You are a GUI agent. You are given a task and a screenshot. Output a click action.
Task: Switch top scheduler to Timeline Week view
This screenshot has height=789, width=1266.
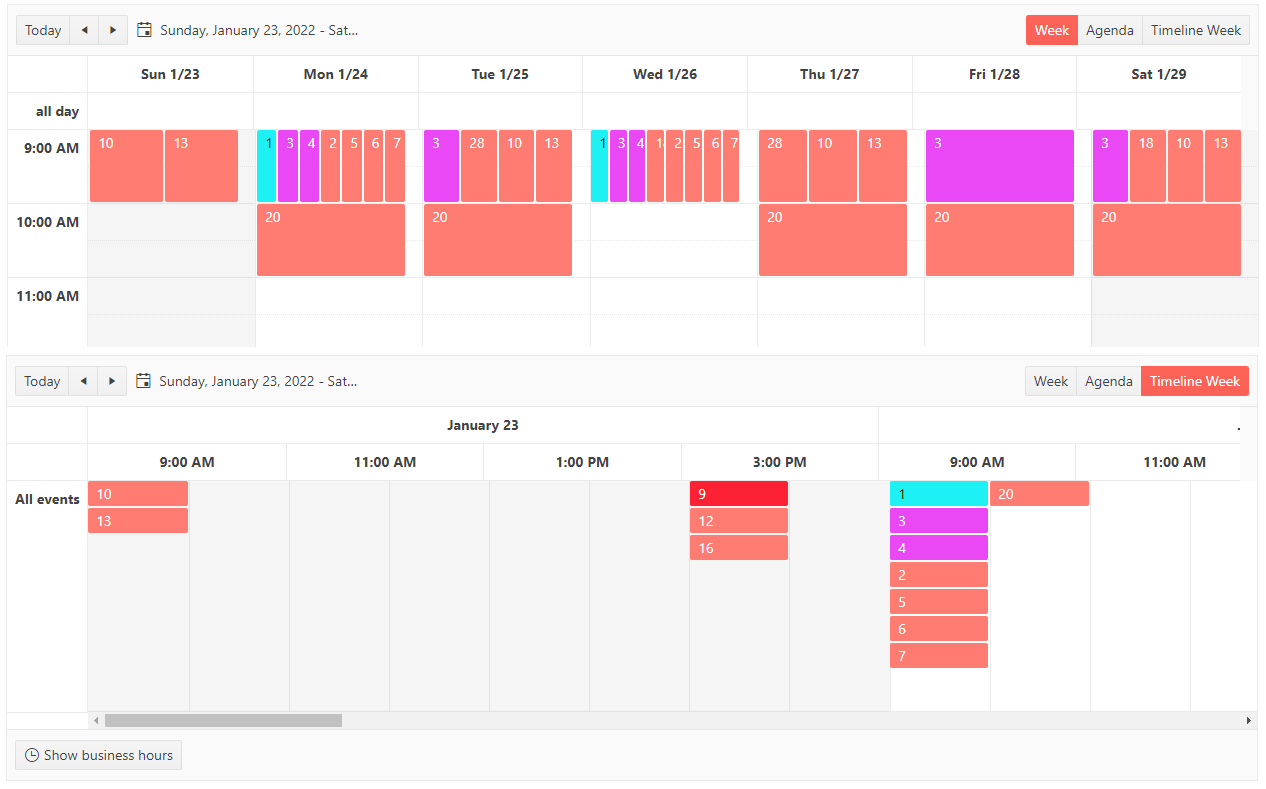coord(1195,30)
